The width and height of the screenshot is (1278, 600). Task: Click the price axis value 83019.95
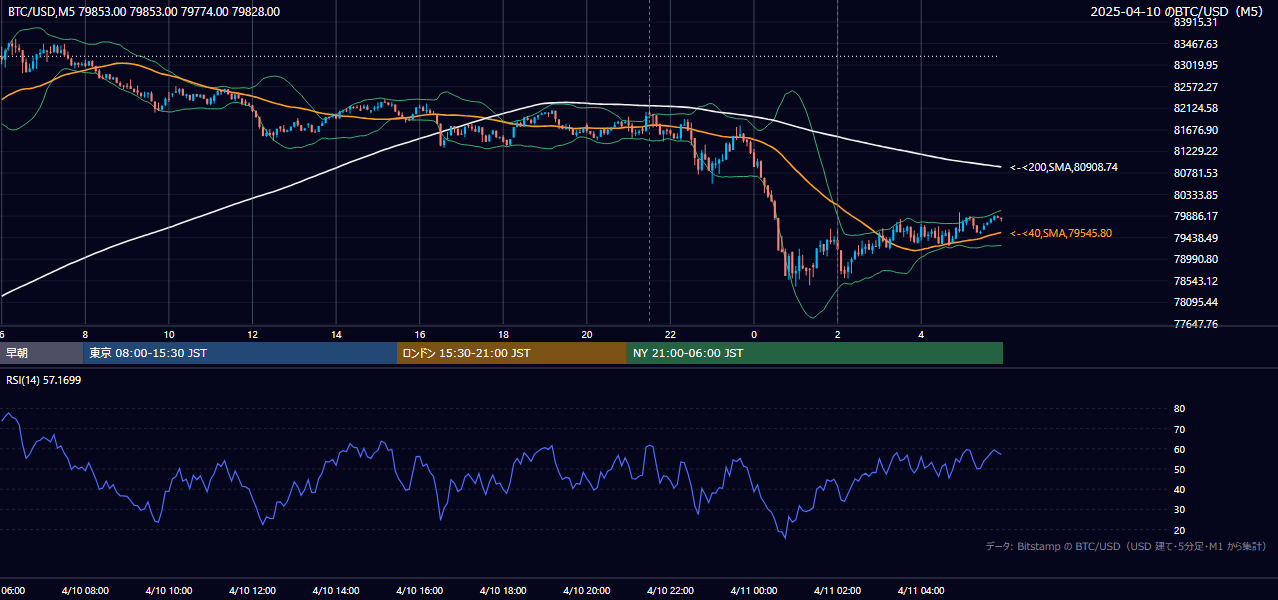[1195, 65]
